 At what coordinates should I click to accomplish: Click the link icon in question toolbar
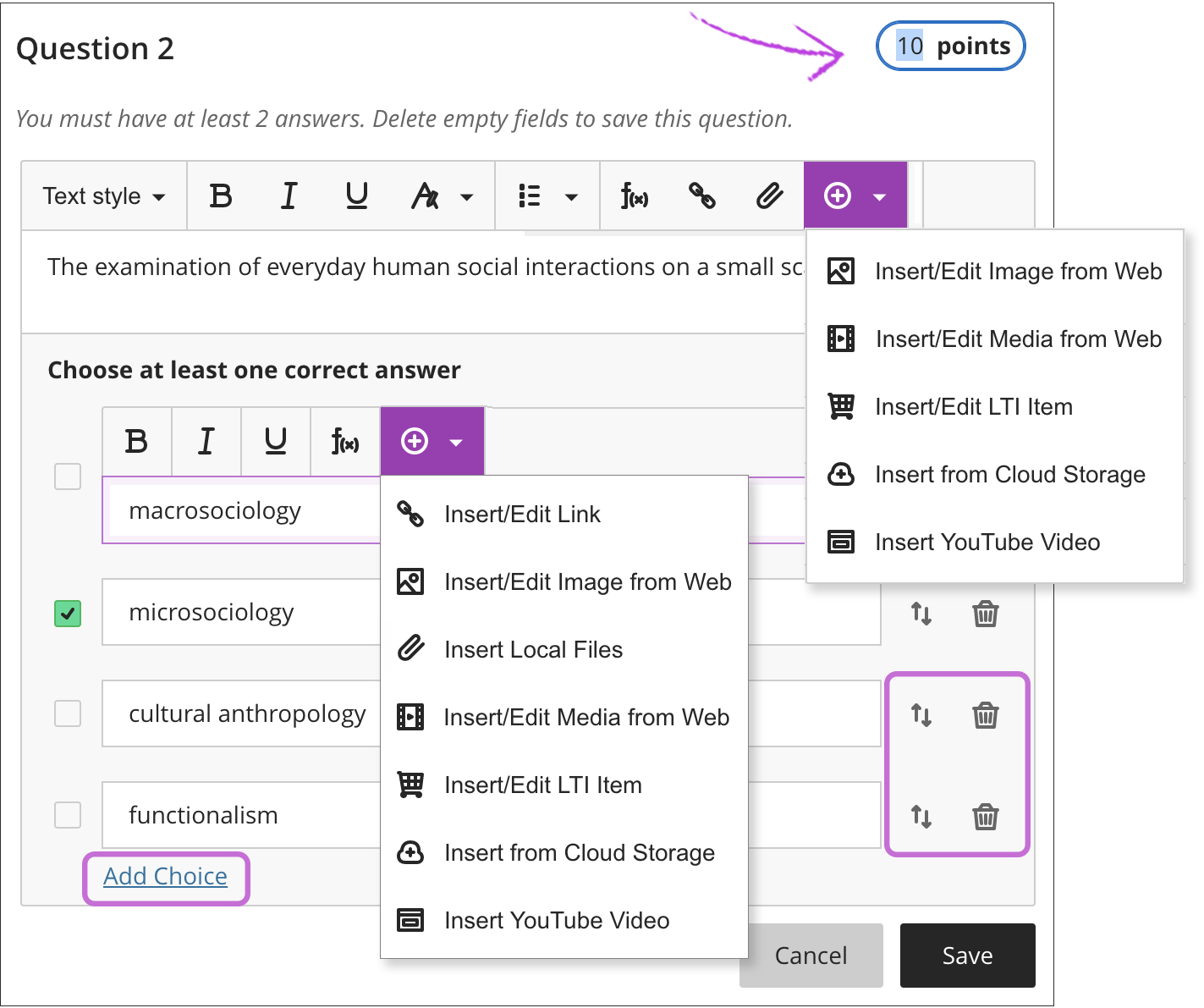[x=701, y=196]
